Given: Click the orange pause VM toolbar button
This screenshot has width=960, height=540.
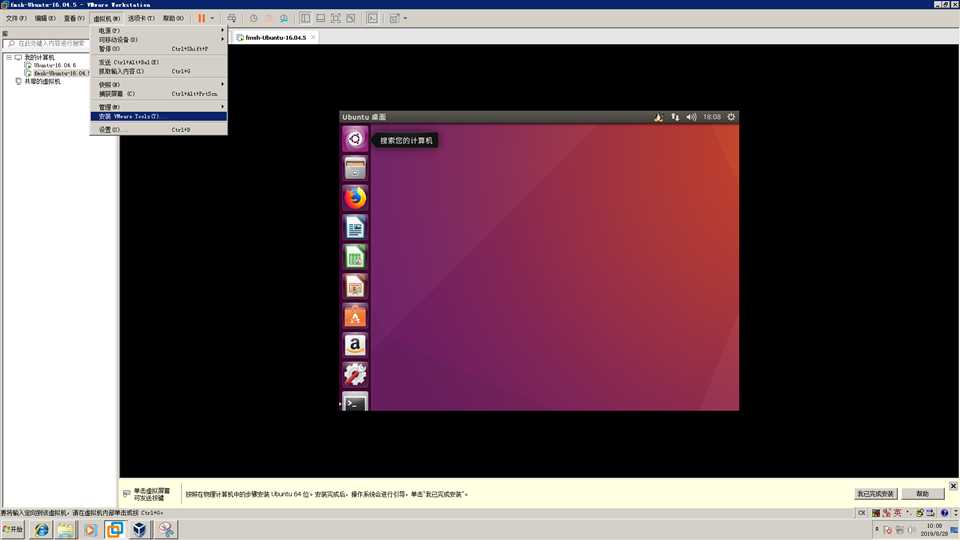Looking at the screenshot, I should tap(201, 18).
